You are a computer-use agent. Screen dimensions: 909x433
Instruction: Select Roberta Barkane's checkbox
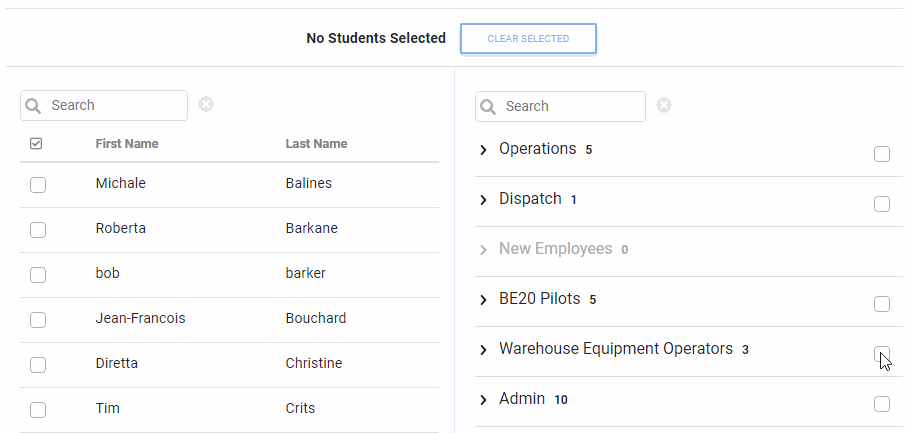(38, 229)
